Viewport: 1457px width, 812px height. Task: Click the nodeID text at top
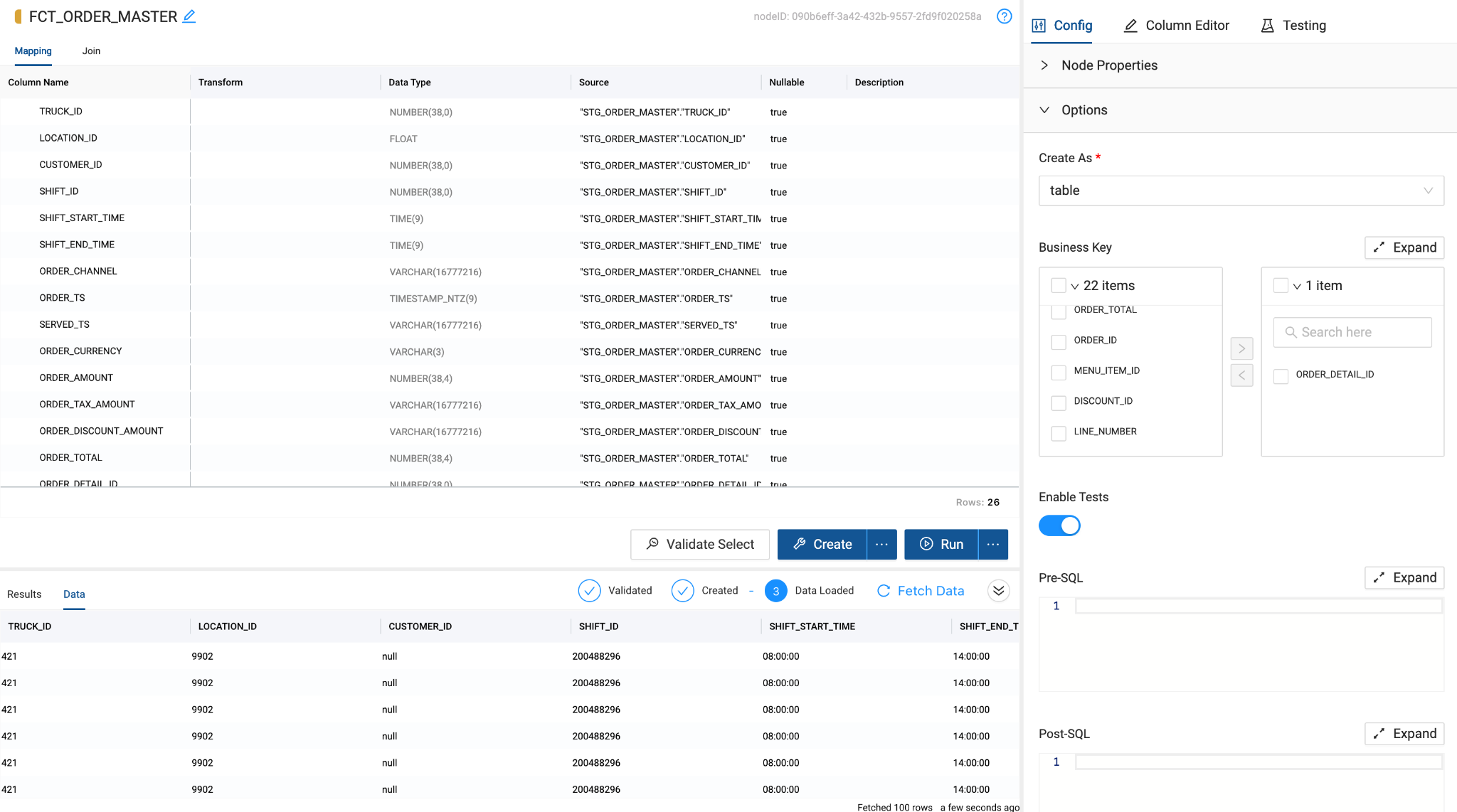[867, 16]
